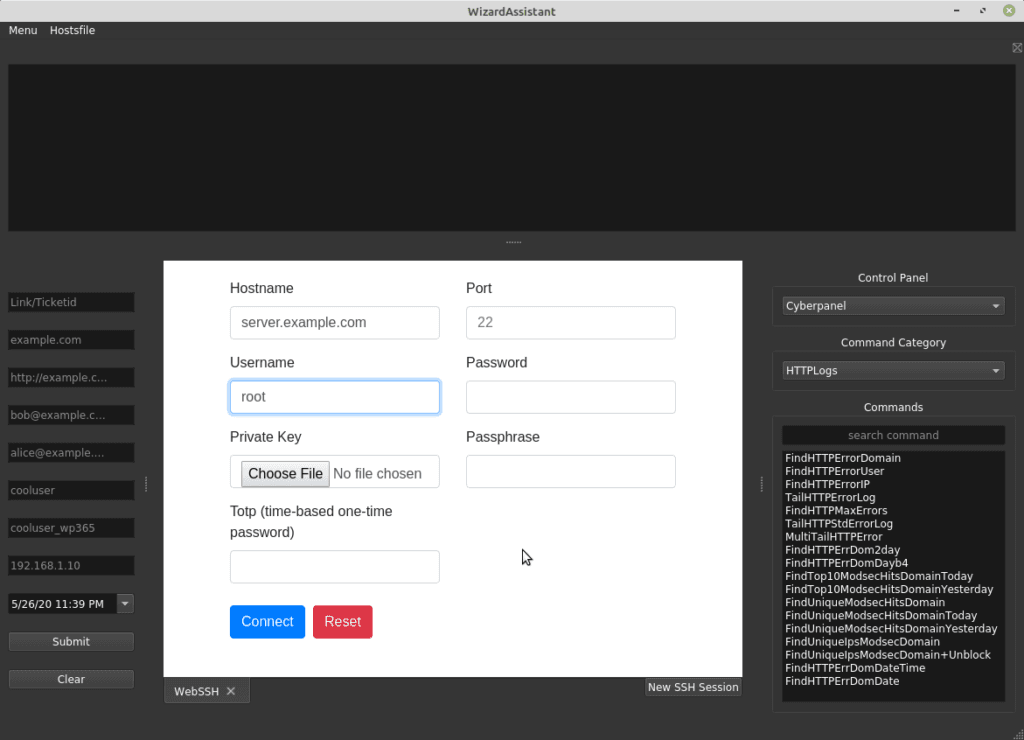The height and width of the screenshot is (740, 1024).
Task: Focus the Password input field
Action: [571, 397]
